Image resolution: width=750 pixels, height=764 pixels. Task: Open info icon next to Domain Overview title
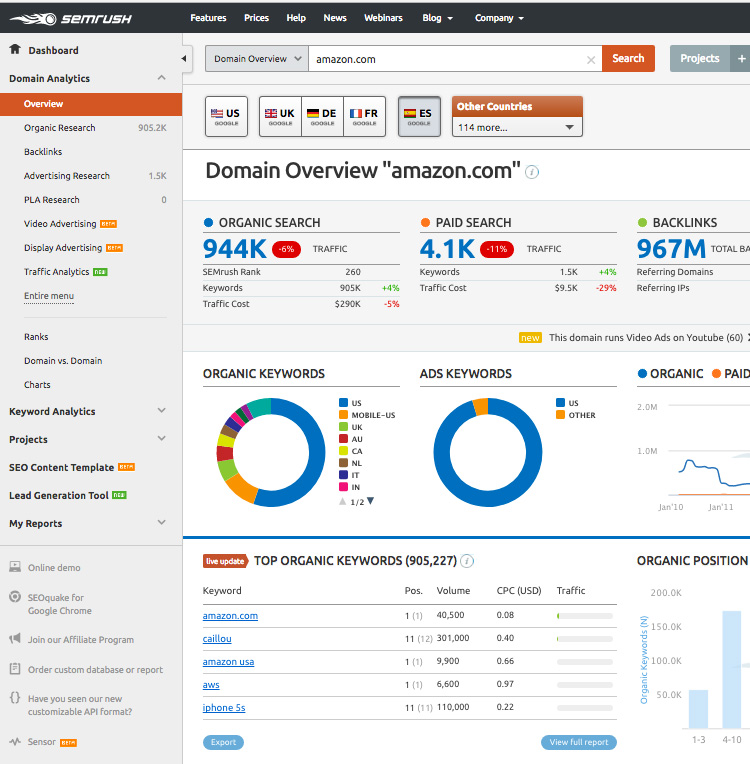point(532,172)
